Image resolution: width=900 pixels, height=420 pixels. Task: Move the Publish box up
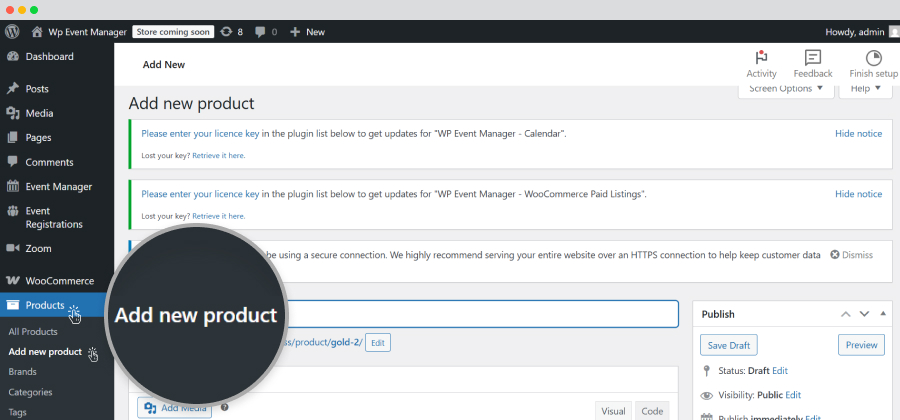pyautogui.click(x=845, y=314)
